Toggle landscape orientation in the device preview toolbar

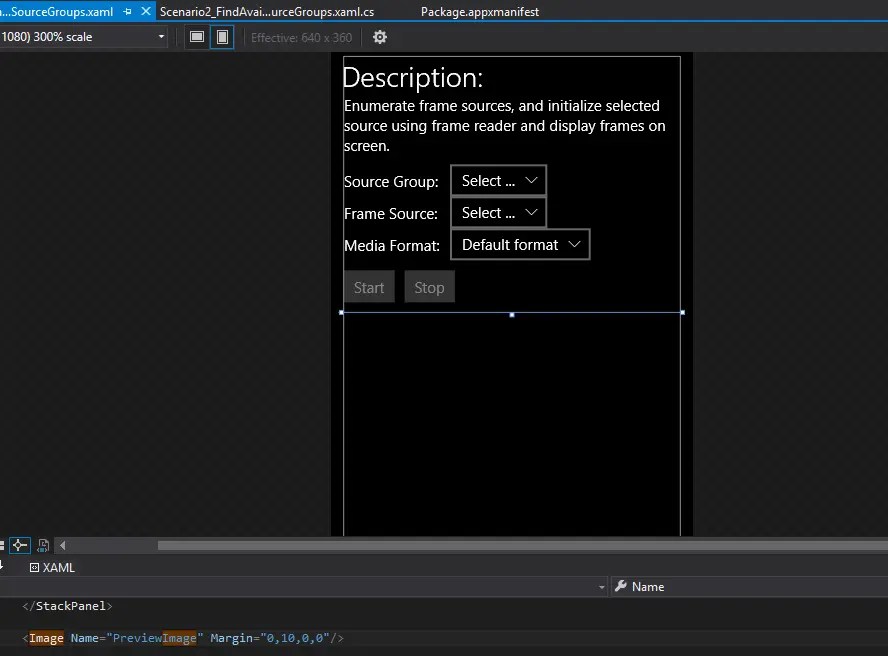197,36
